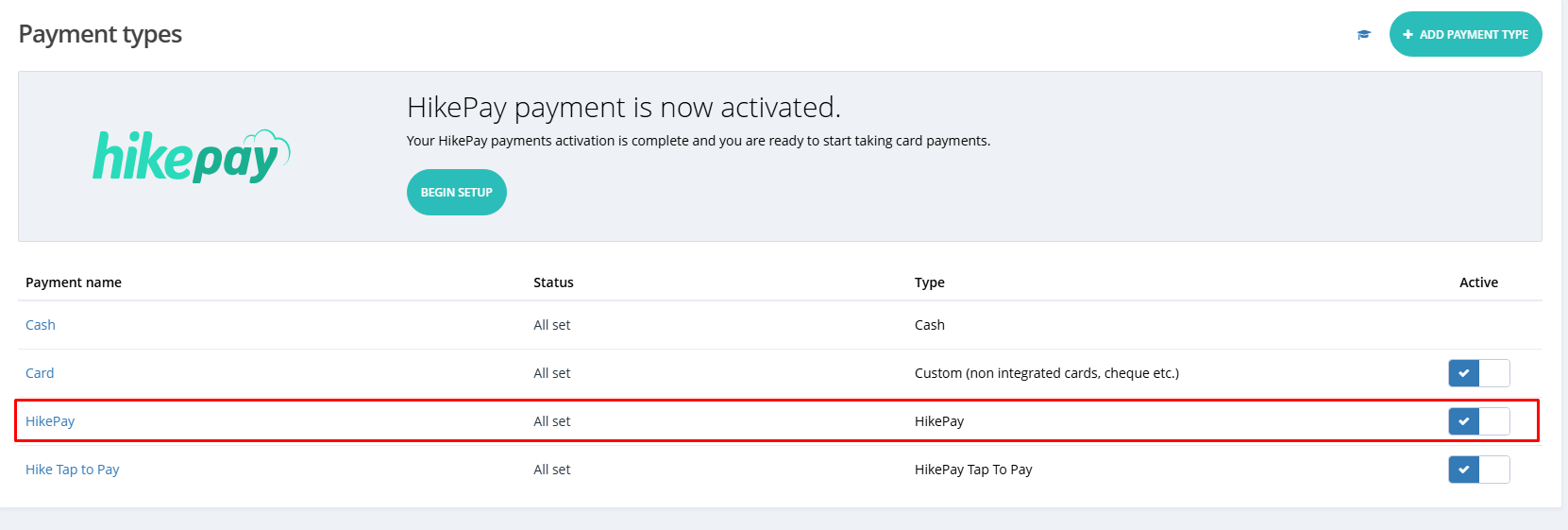Click the Type column header
1568x530 pixels.
(x=929, y=282)
